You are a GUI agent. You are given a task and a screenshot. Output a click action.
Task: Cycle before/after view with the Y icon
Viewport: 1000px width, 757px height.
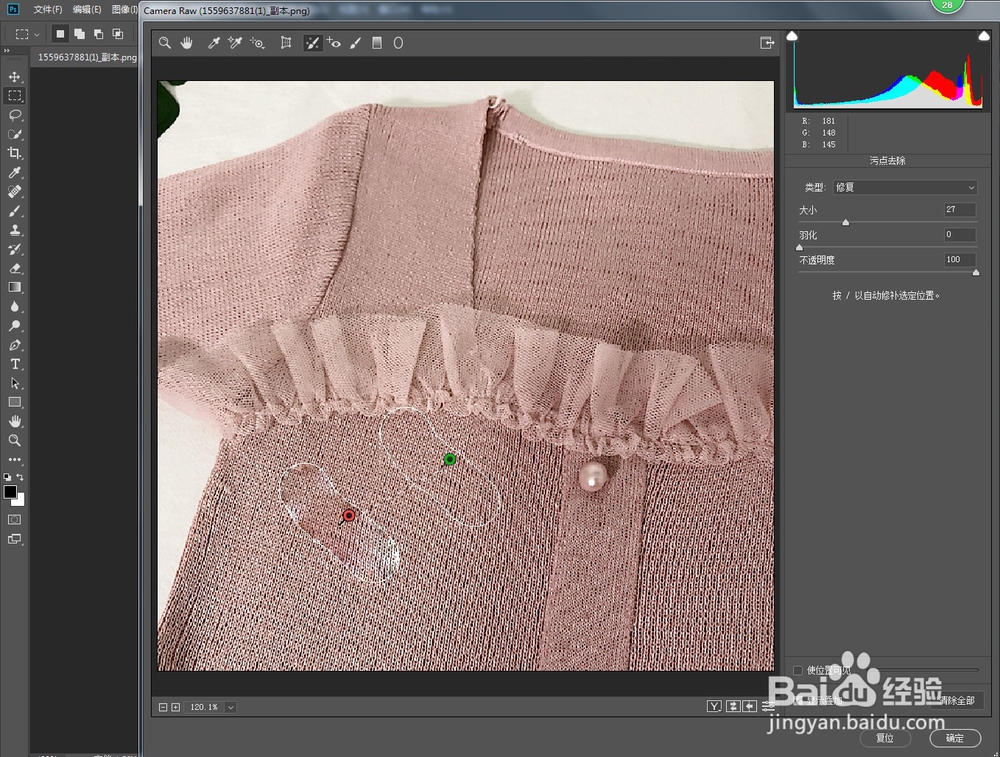coord(714,706)
